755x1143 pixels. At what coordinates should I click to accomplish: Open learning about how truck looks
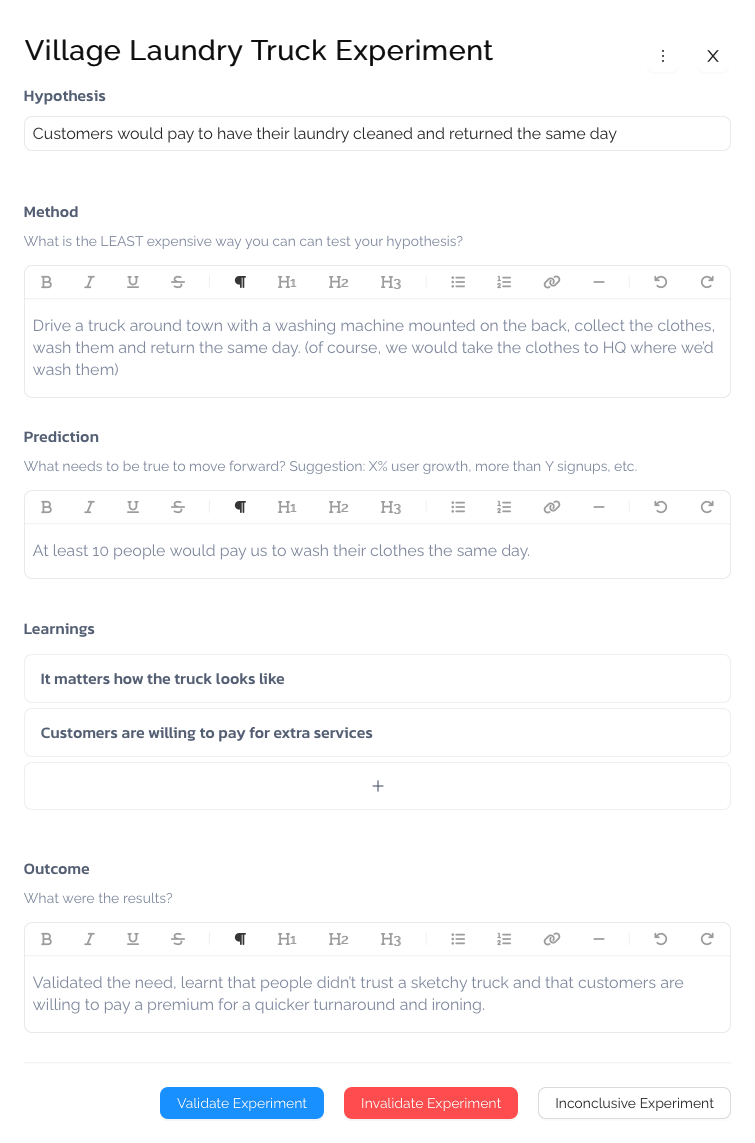(378, 679)
